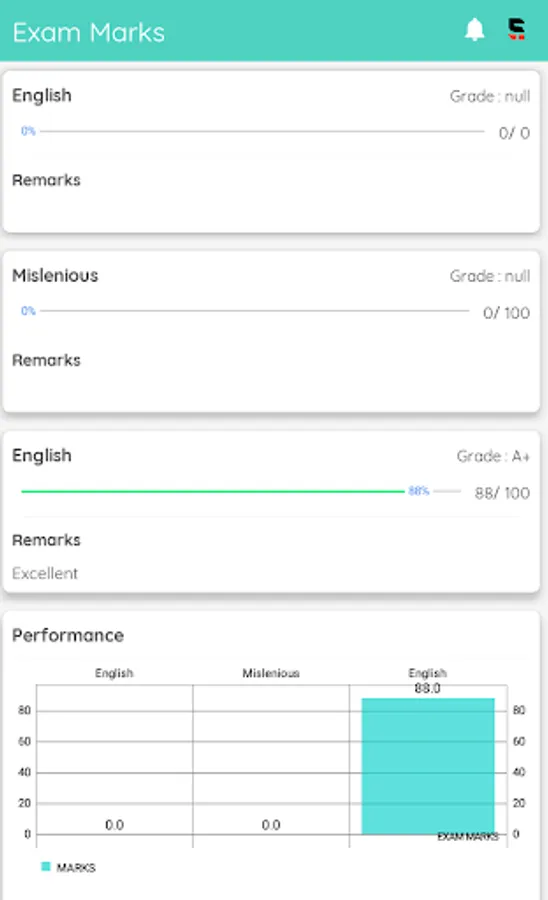Screen dimensions: 548x900
Task: Click the MARKS legend color square
Action: click(46, 866)
